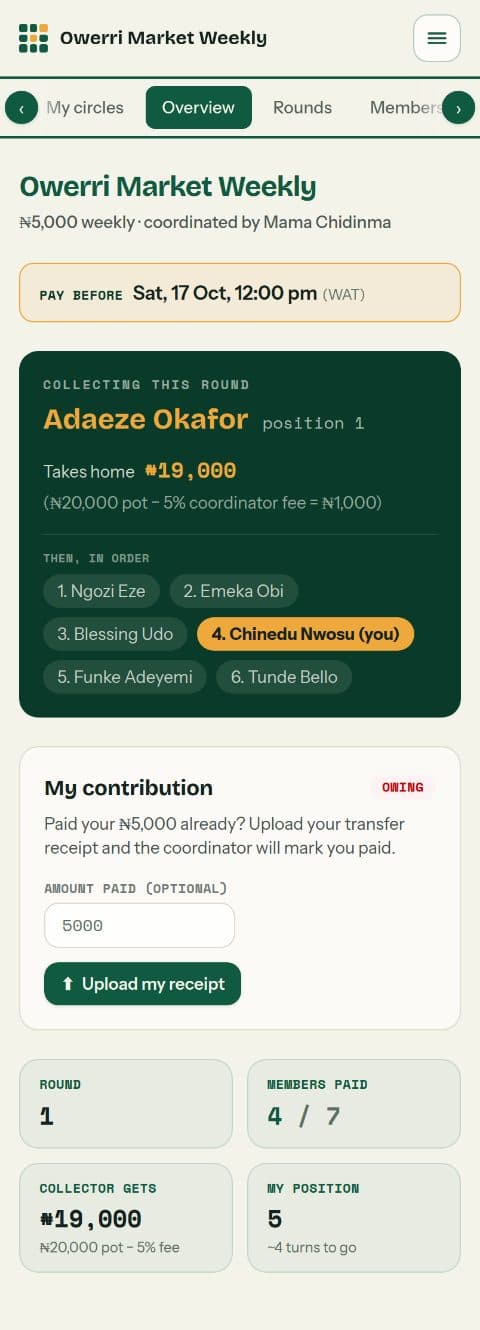The height and width of the screenshot is (1330, 480).
Task: Click the My Position stat card
Action: click(x=354, y=1218)
